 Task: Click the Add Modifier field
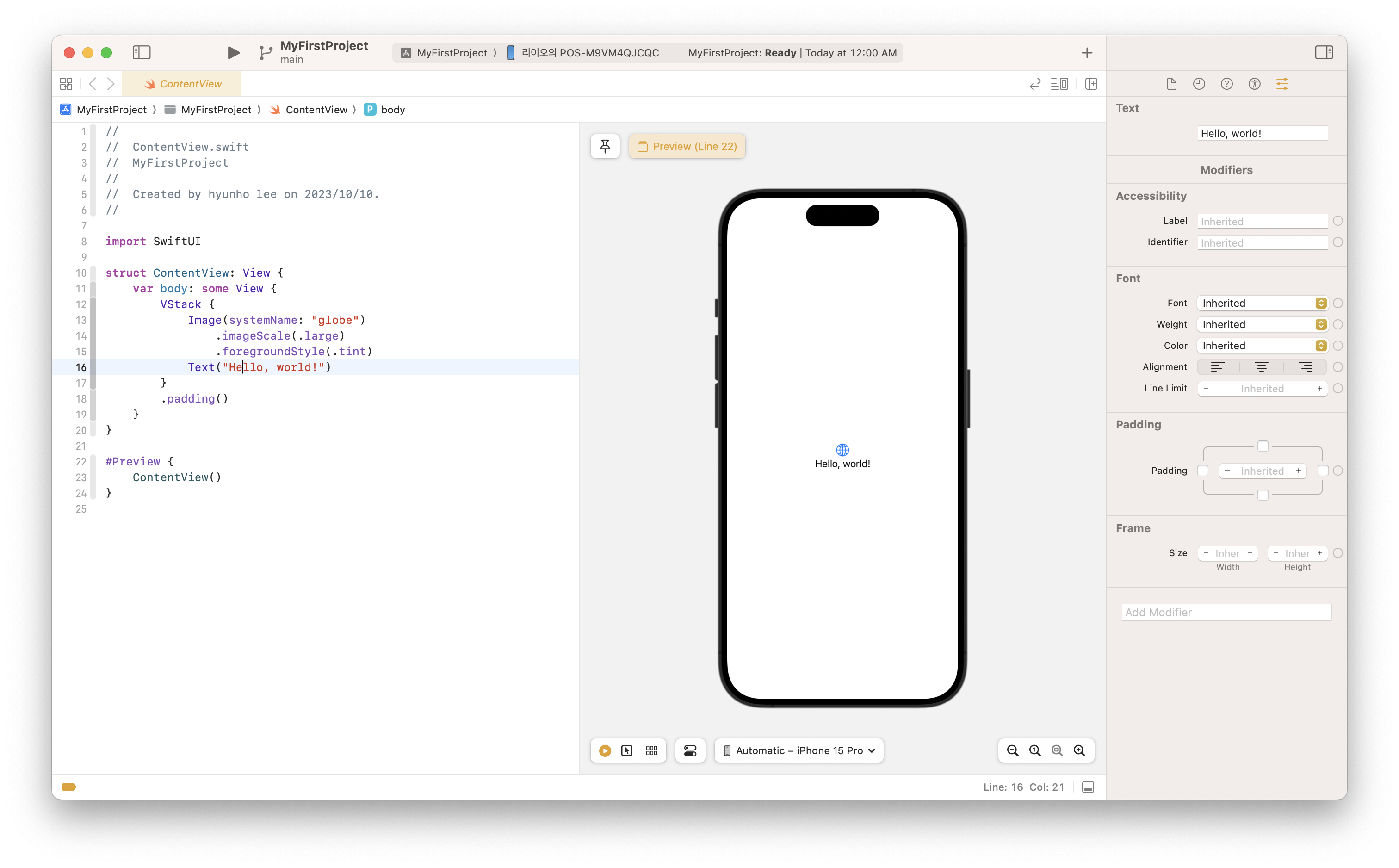tap(1226, 612)
